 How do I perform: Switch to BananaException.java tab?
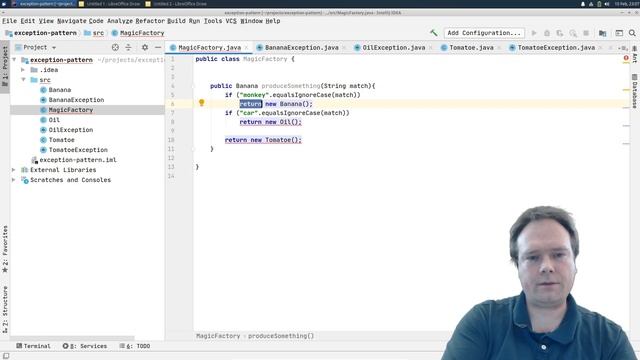(301, 48)
